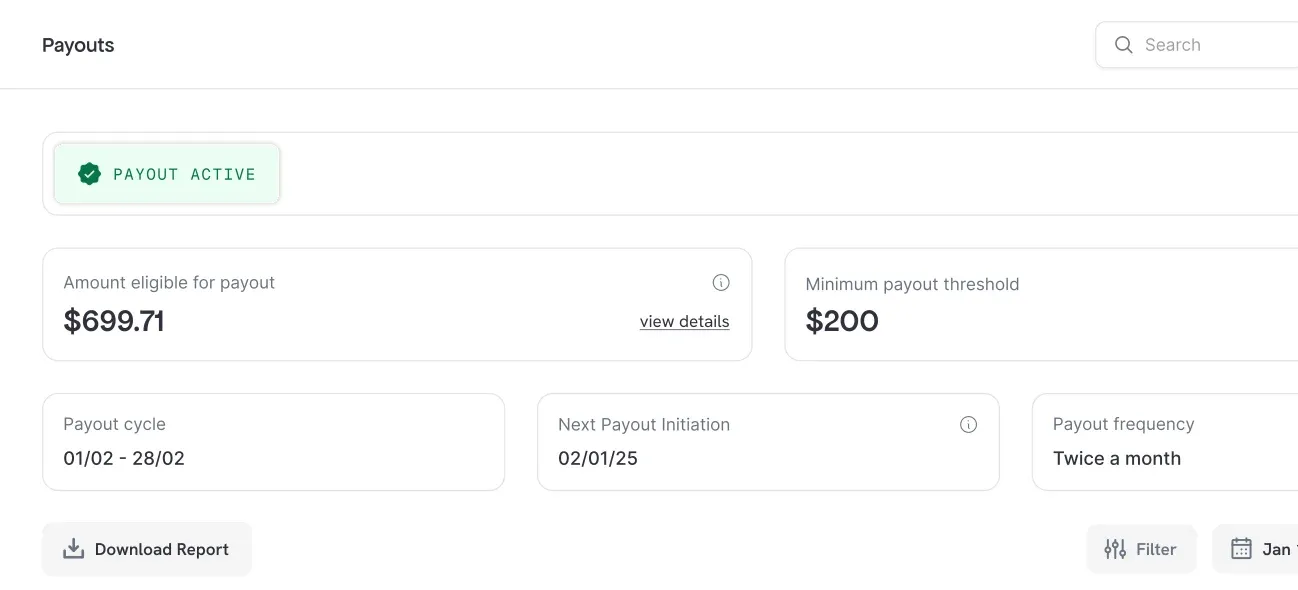Image resolution: width=1298 pixels, height=590 pixels.
Task: Click the Payout cycle card
Action: pyautogui.click(x=273, y=441)
